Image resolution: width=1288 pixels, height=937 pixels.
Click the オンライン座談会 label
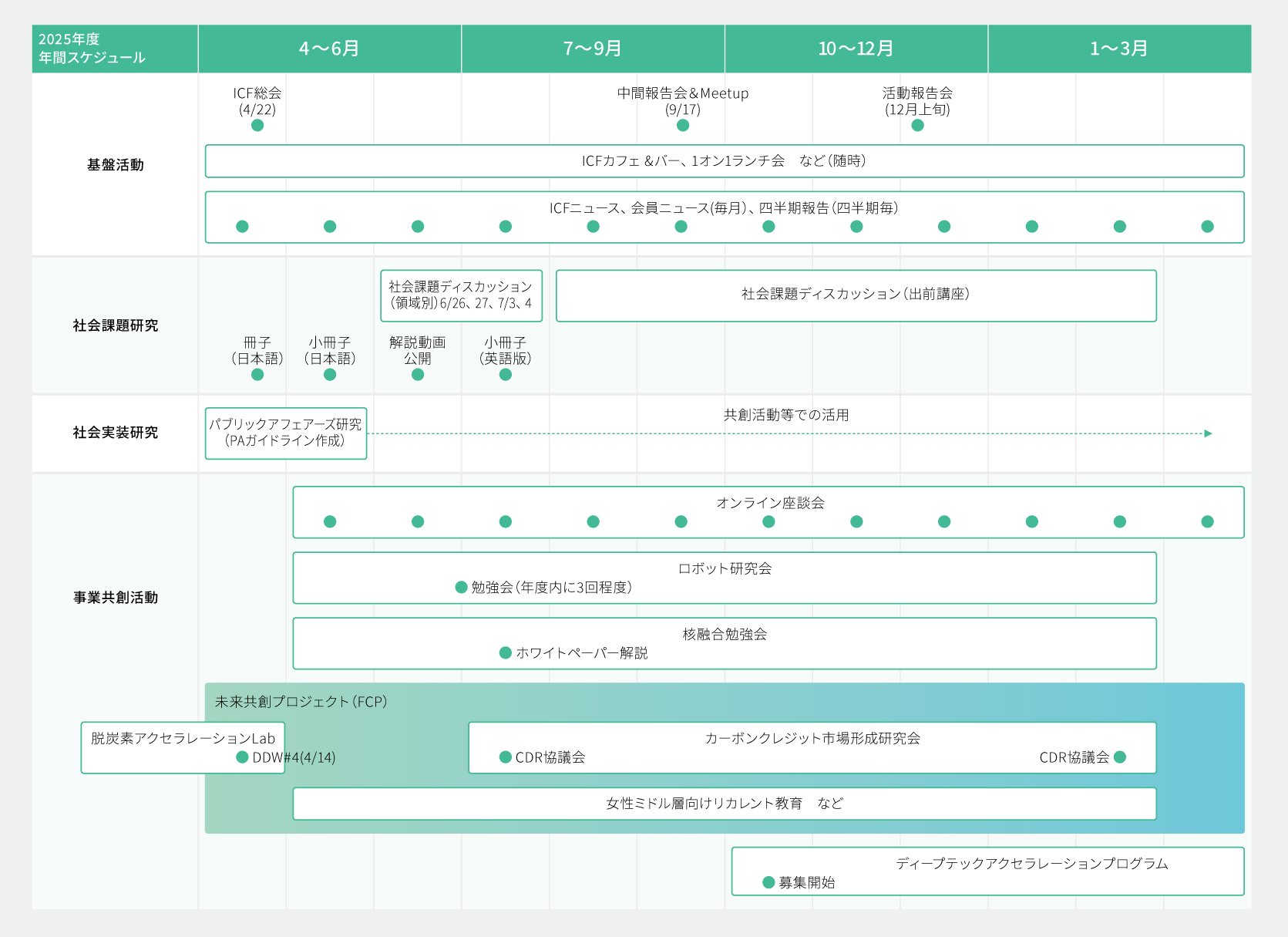click(771, 503)
